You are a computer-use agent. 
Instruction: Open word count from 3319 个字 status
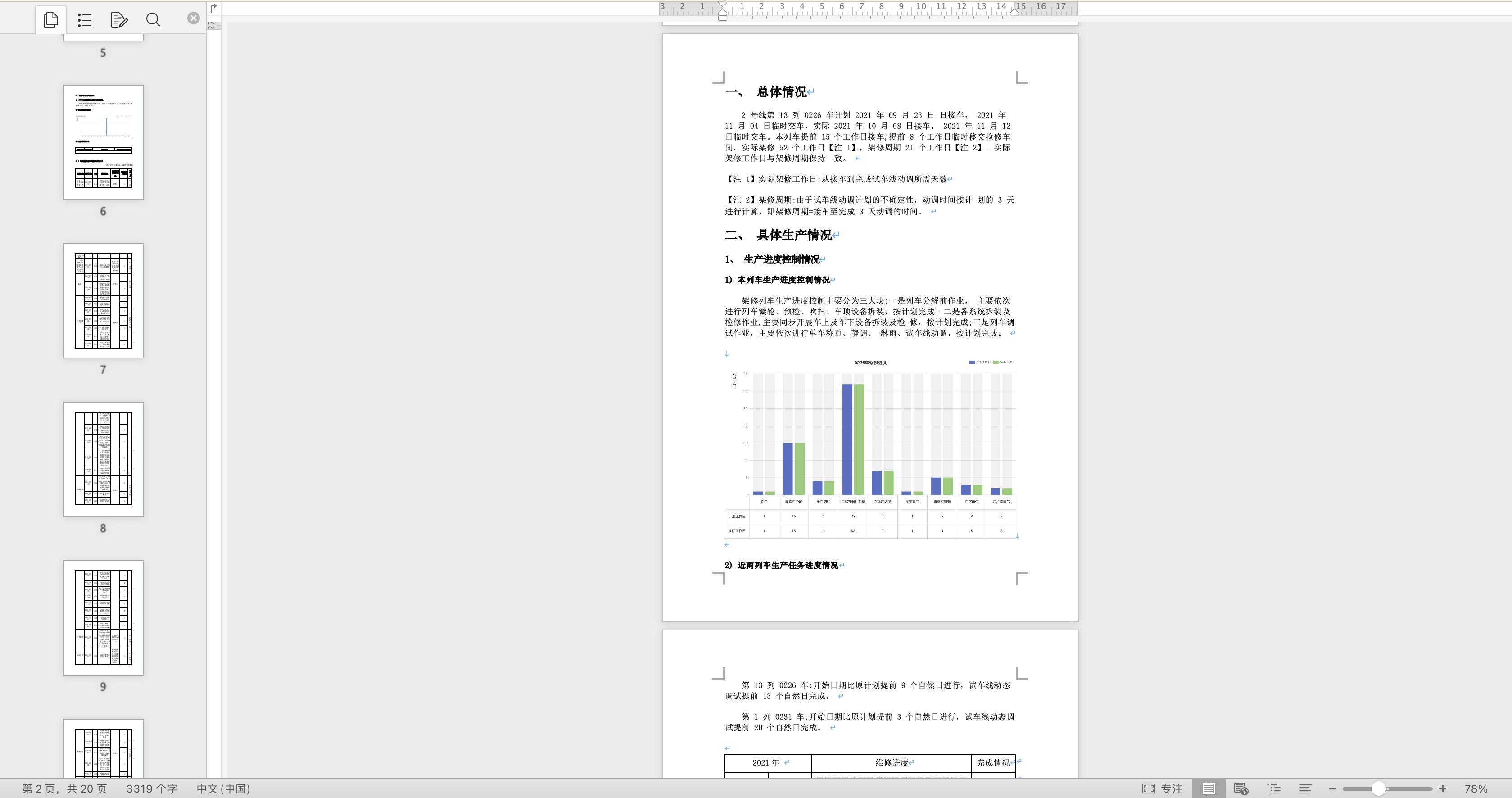pyautogui.click(x=151, y=789)
